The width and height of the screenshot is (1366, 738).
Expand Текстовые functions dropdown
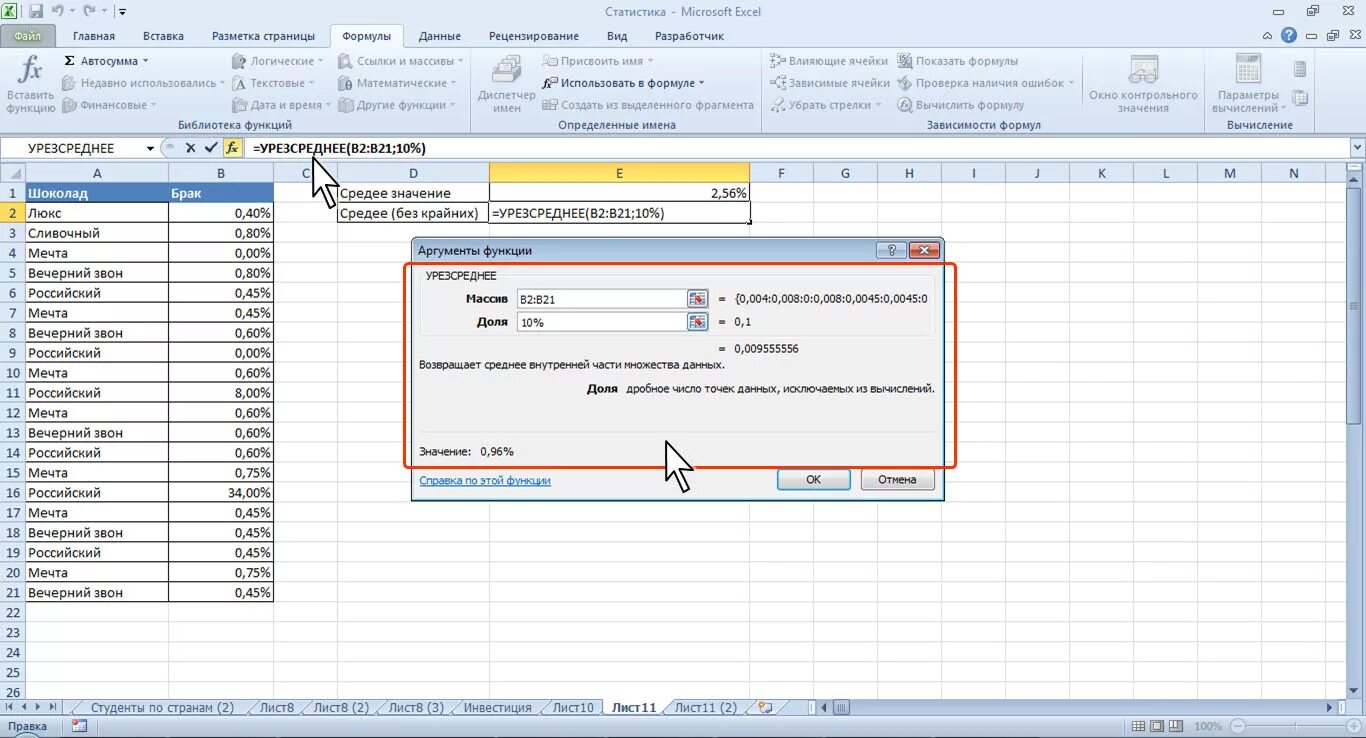(274, 83)
